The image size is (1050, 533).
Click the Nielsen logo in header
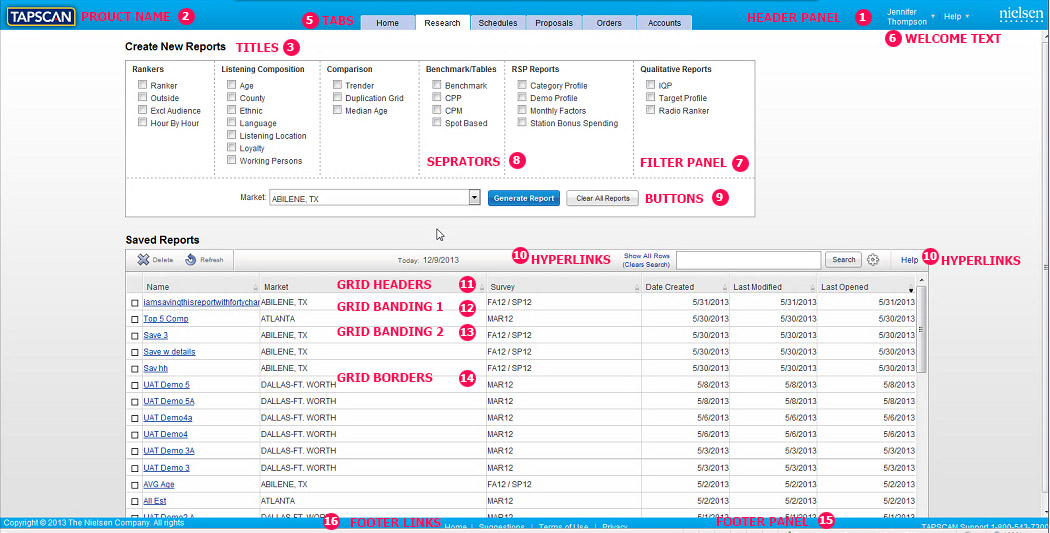1021,15
